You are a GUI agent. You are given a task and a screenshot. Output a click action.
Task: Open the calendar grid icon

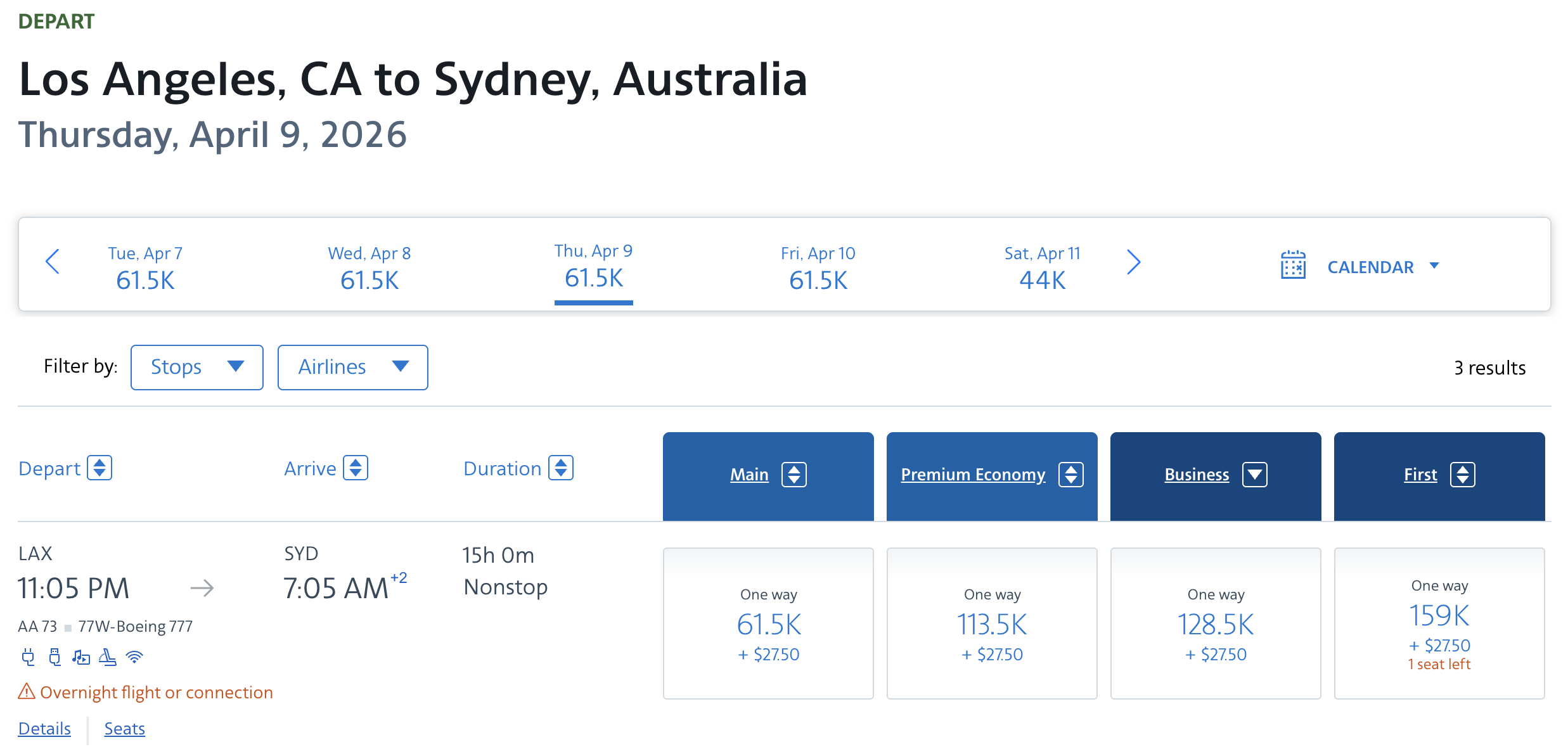coord(1293,265)
